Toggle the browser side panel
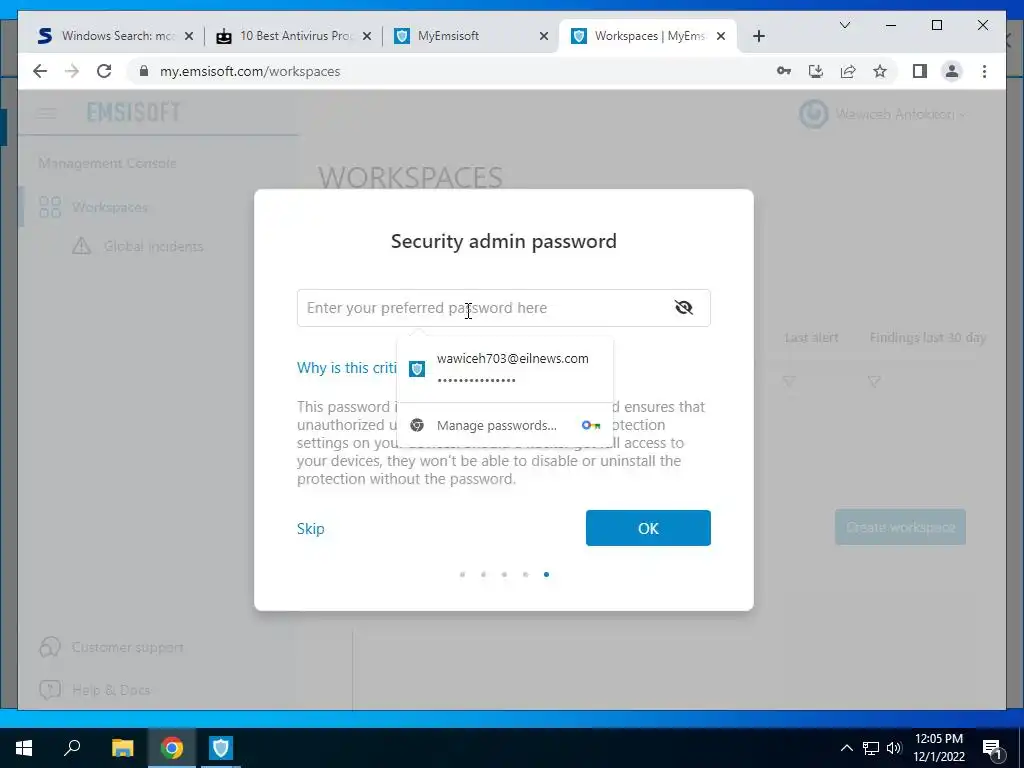Image resolution: width=1024 pixels, height=768 pixels. [x=920, y=71]
